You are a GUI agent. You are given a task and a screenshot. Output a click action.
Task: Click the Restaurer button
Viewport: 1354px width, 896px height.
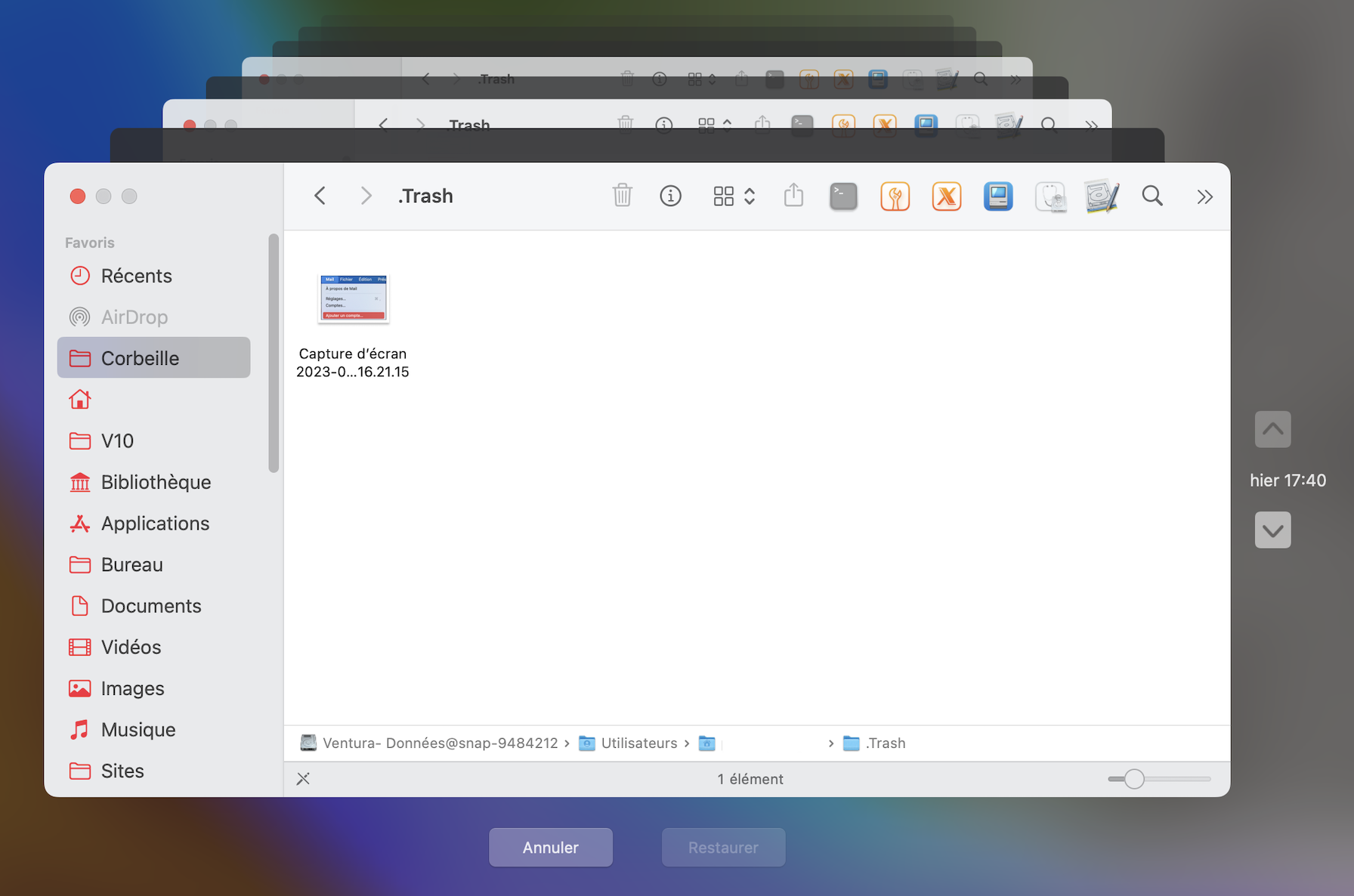point(724,848)
